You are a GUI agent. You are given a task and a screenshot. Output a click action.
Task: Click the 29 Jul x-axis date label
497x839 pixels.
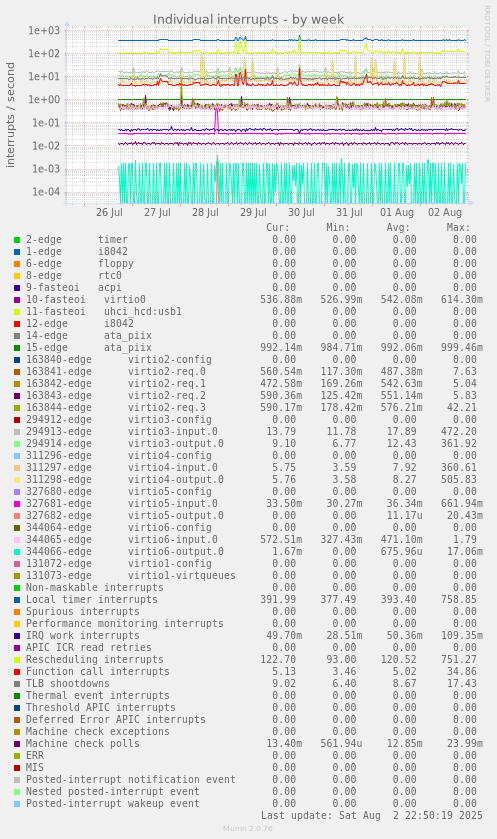pyautogui.click(x=254, y=212)
